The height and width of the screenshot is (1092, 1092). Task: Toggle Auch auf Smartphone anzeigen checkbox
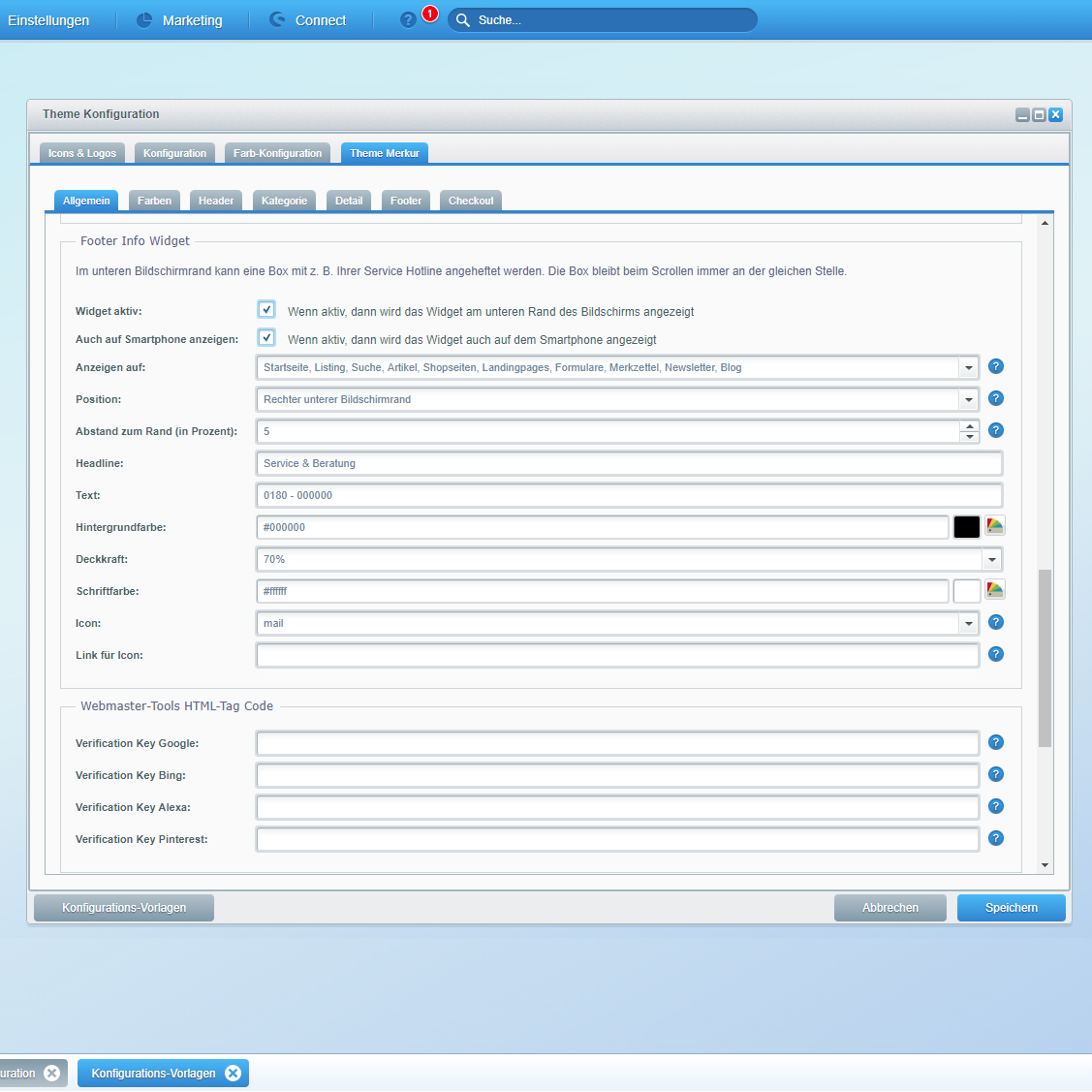click(x=266, y=338)
